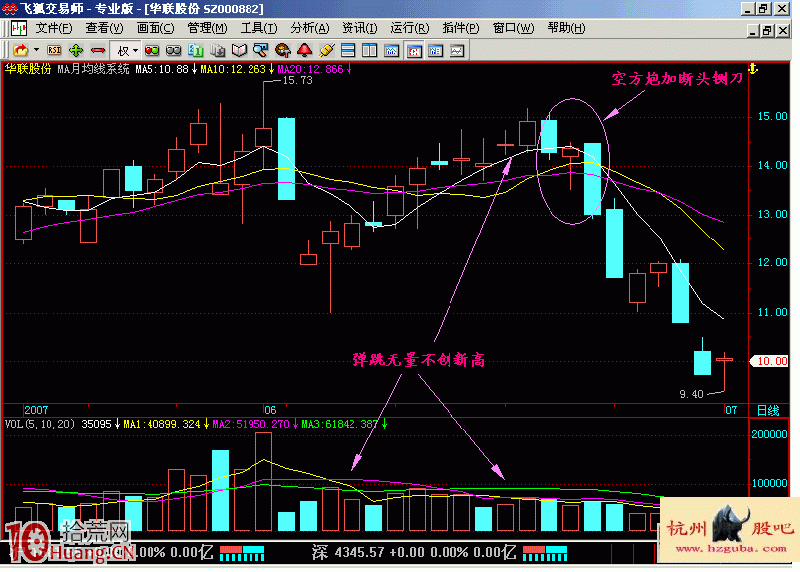
Task: Open the 查看(V) menu
Action: coord(104,28)
